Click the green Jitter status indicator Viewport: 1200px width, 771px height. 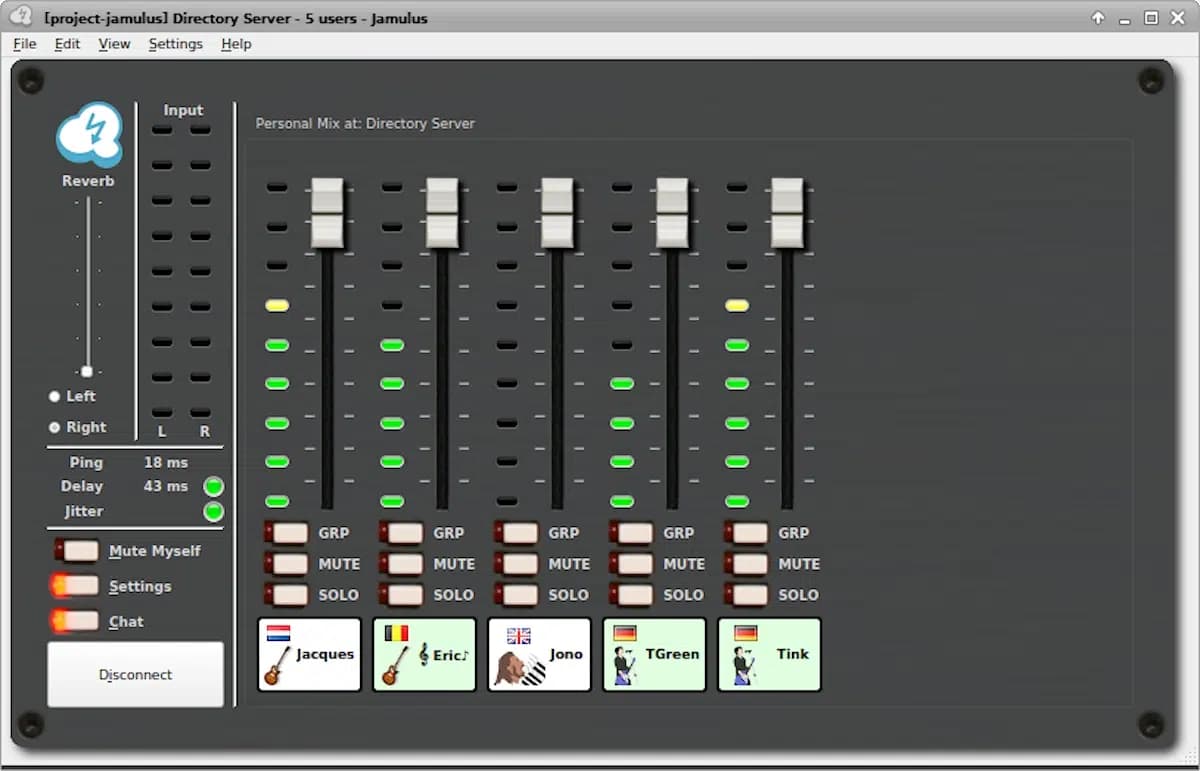(213, 512)
